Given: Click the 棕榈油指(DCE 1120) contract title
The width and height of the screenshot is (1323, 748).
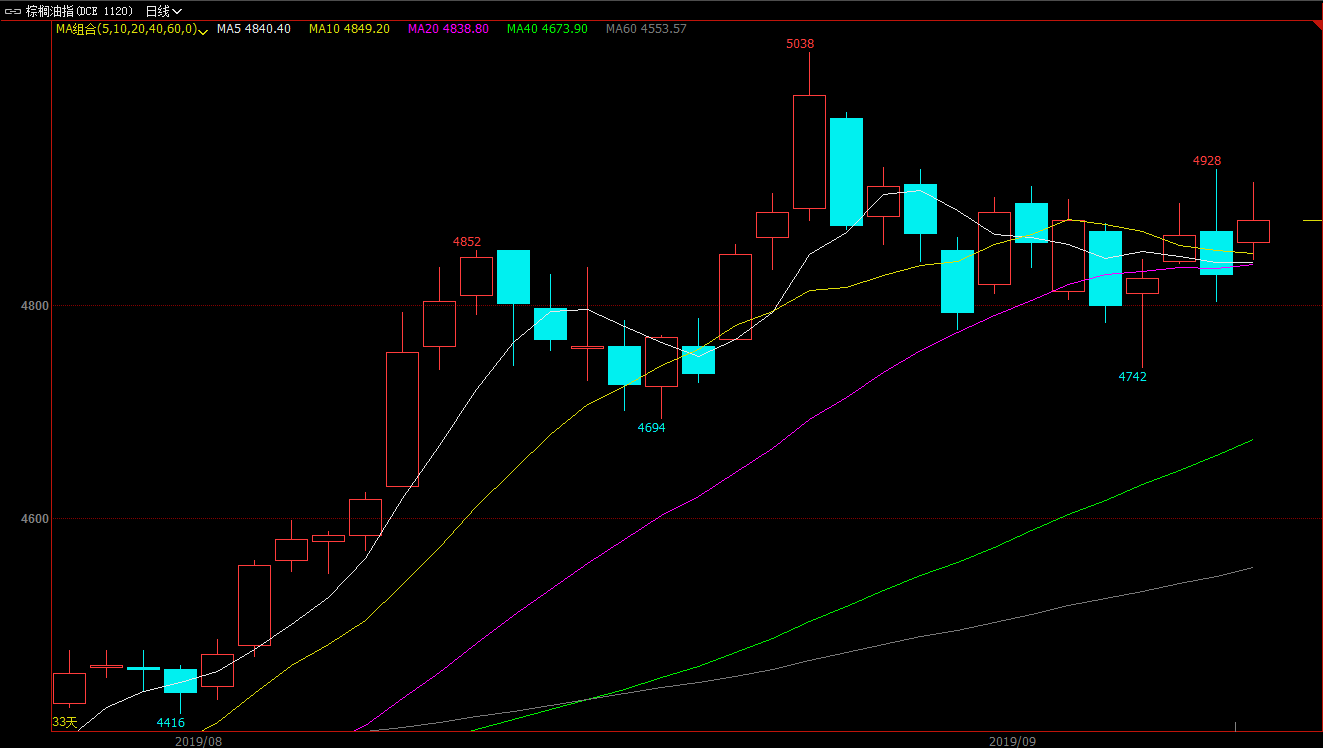Looking at the screenshot, I should (78, 11).
